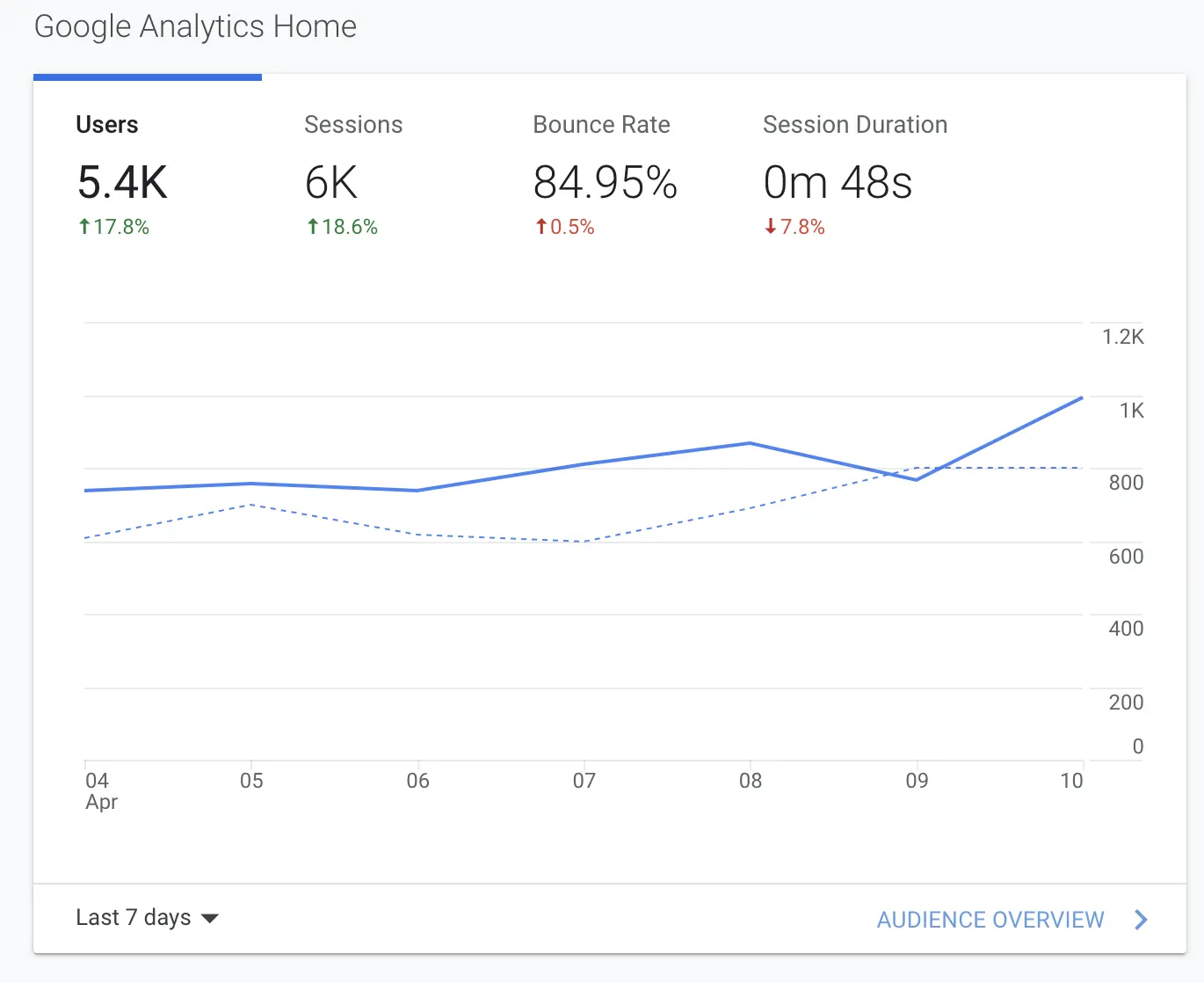The height and width of the screenshot is (983, 1204).
Task: Open the Last 7 days dropdown
Action: pos(147,918)
